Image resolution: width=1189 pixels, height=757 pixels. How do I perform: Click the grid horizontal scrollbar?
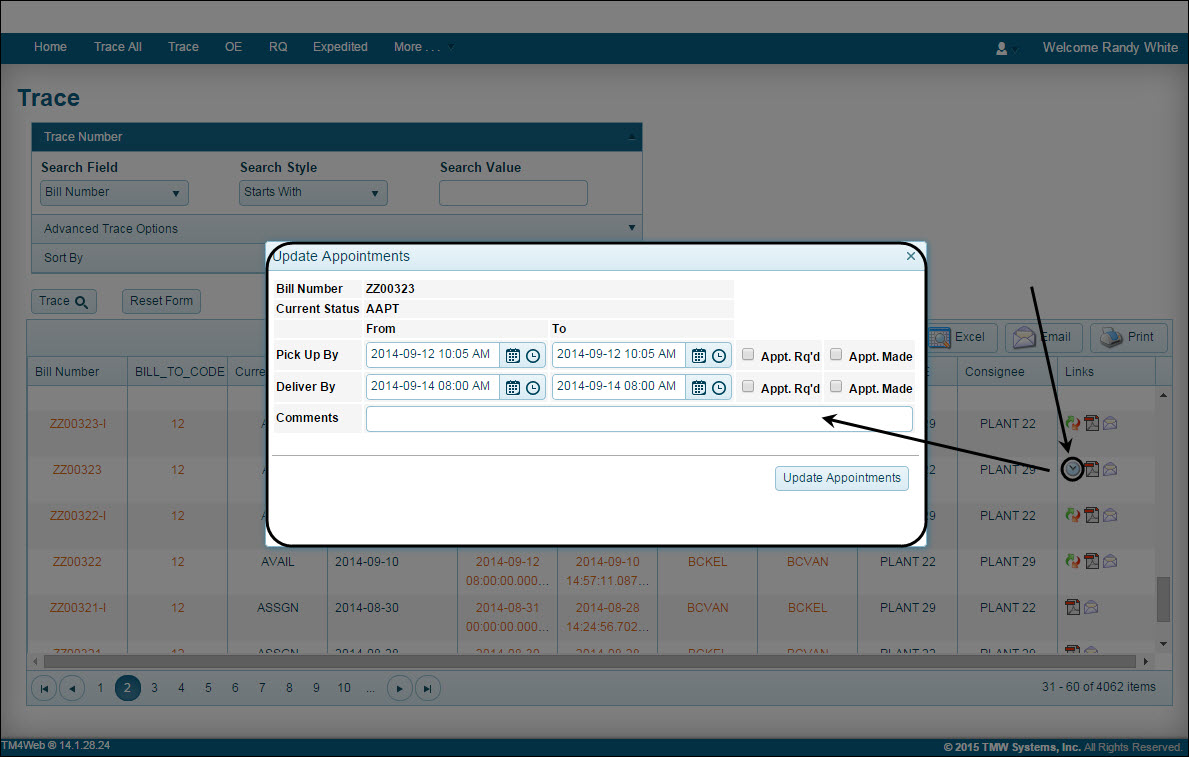point(589,661)
